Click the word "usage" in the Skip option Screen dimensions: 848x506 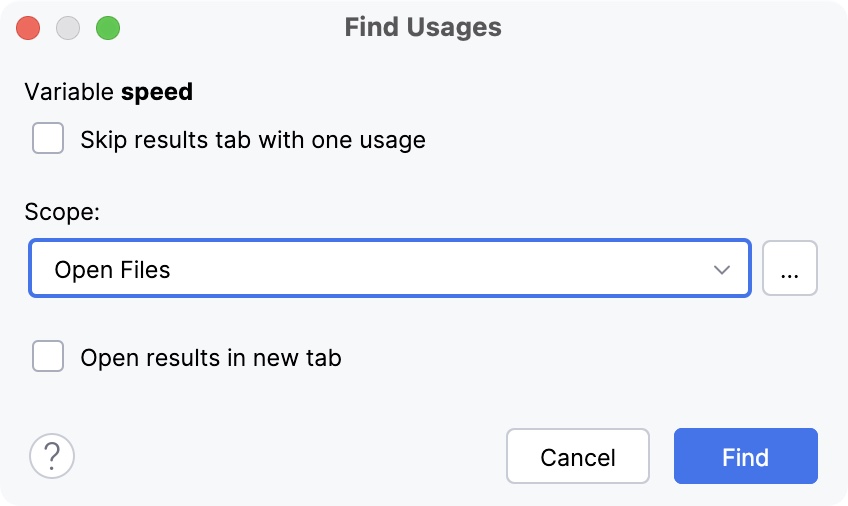point(393,140)
